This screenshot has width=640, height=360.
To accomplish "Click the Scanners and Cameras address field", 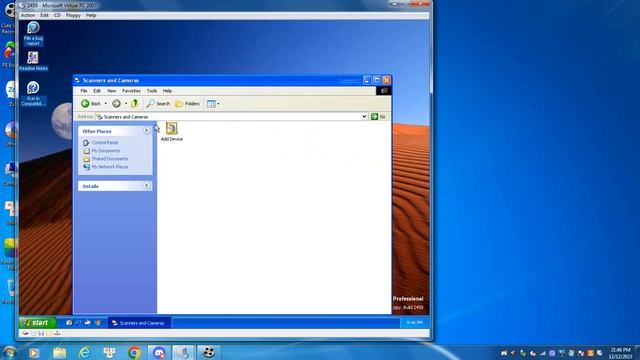I will coord(231,117).
